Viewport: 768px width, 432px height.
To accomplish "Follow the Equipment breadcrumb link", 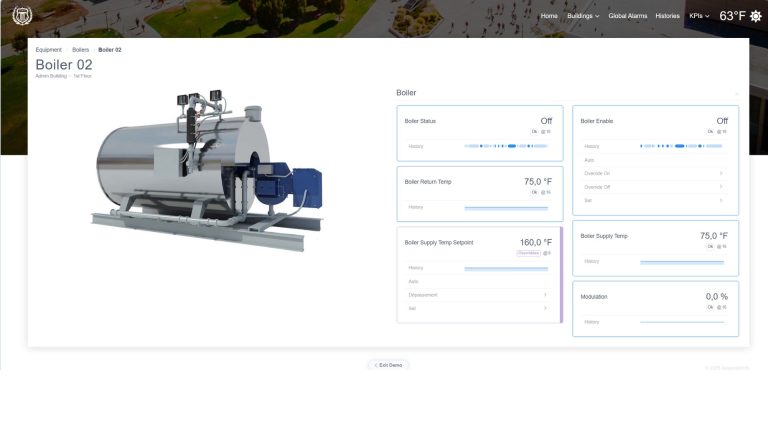I will 48,50.
